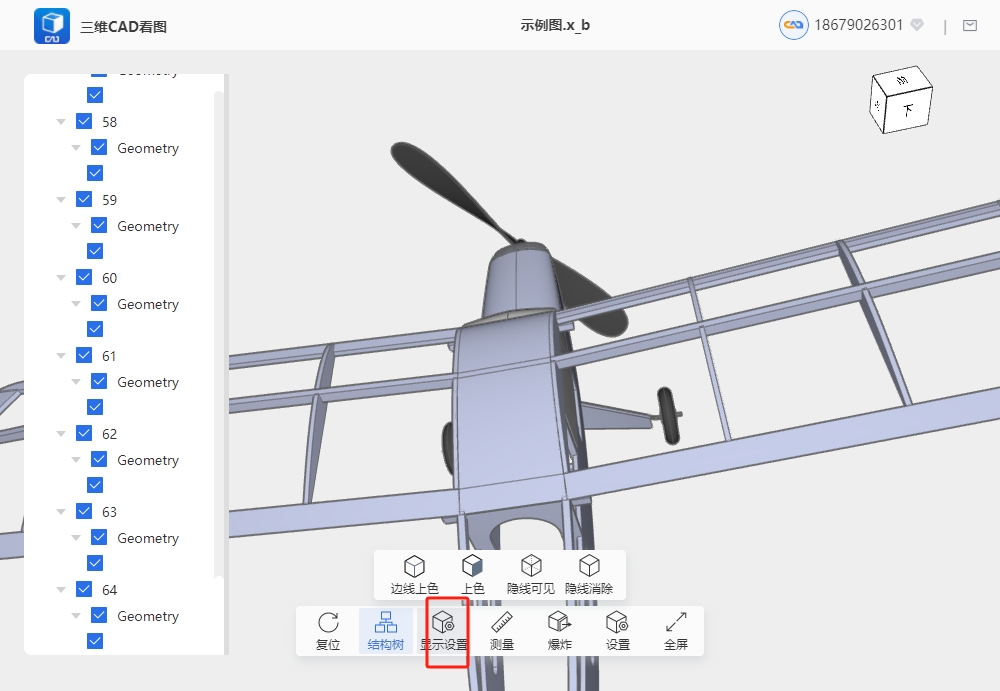Collapse tree node 59

click(61, 200)
